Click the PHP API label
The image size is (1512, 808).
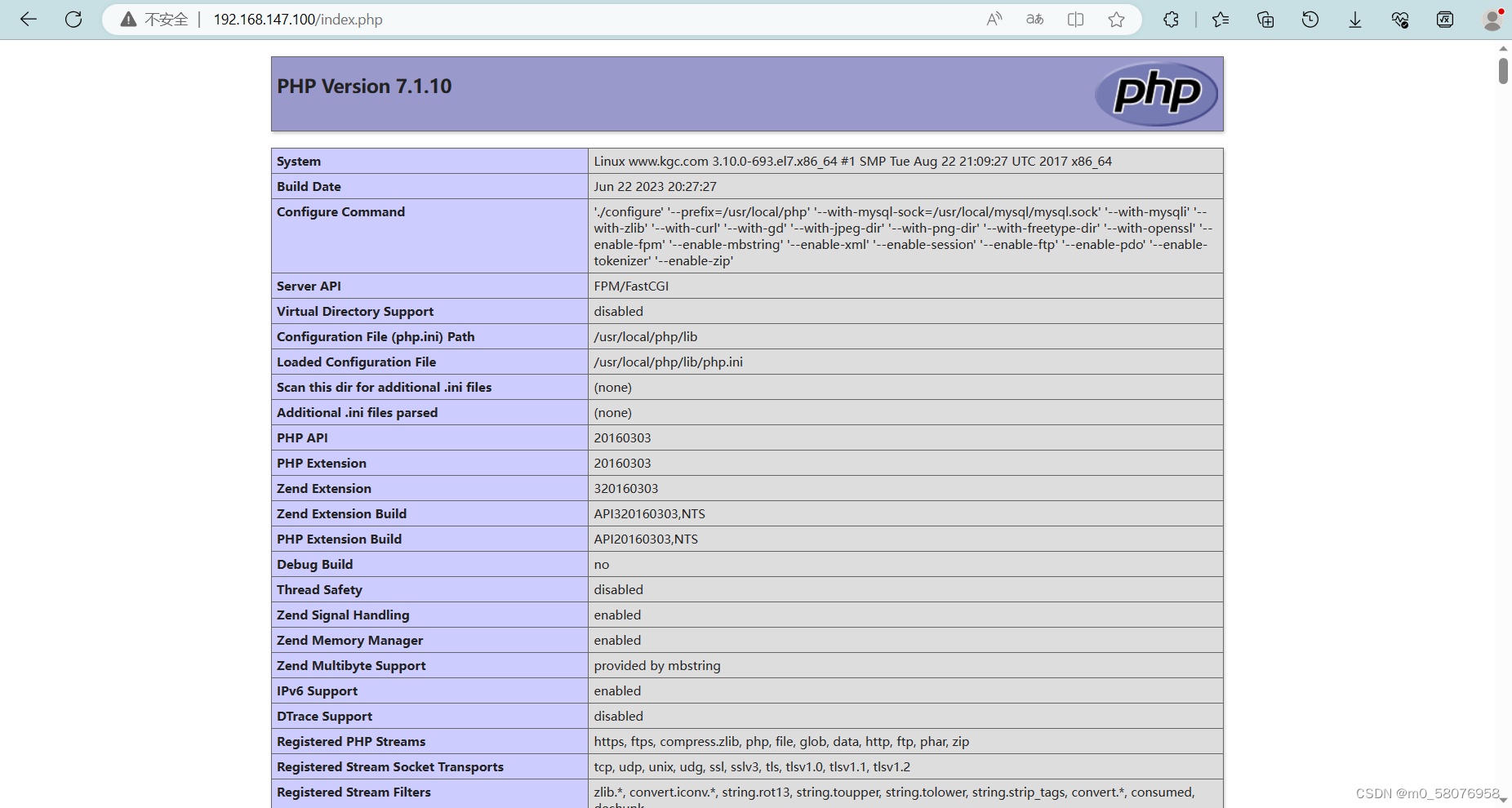tap(302, 438)
